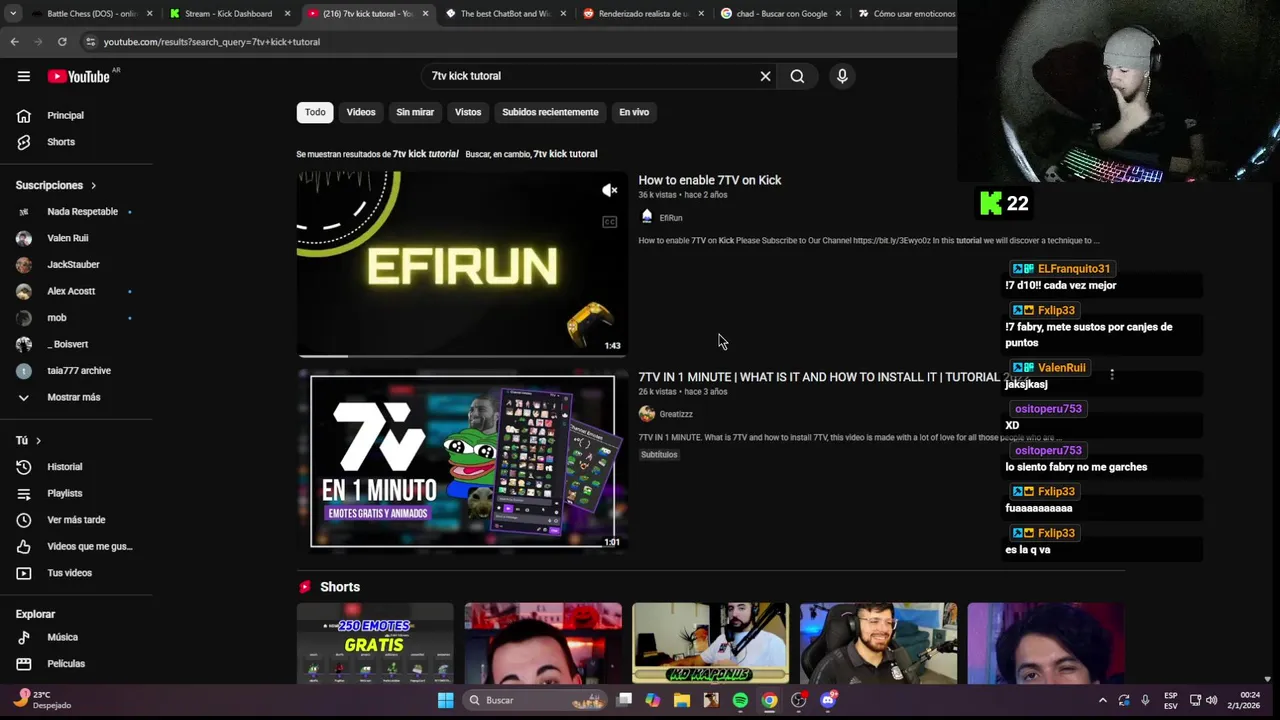Clear the search box with X
This screenshot has width=1280, height=720.
tap(765, 76)
